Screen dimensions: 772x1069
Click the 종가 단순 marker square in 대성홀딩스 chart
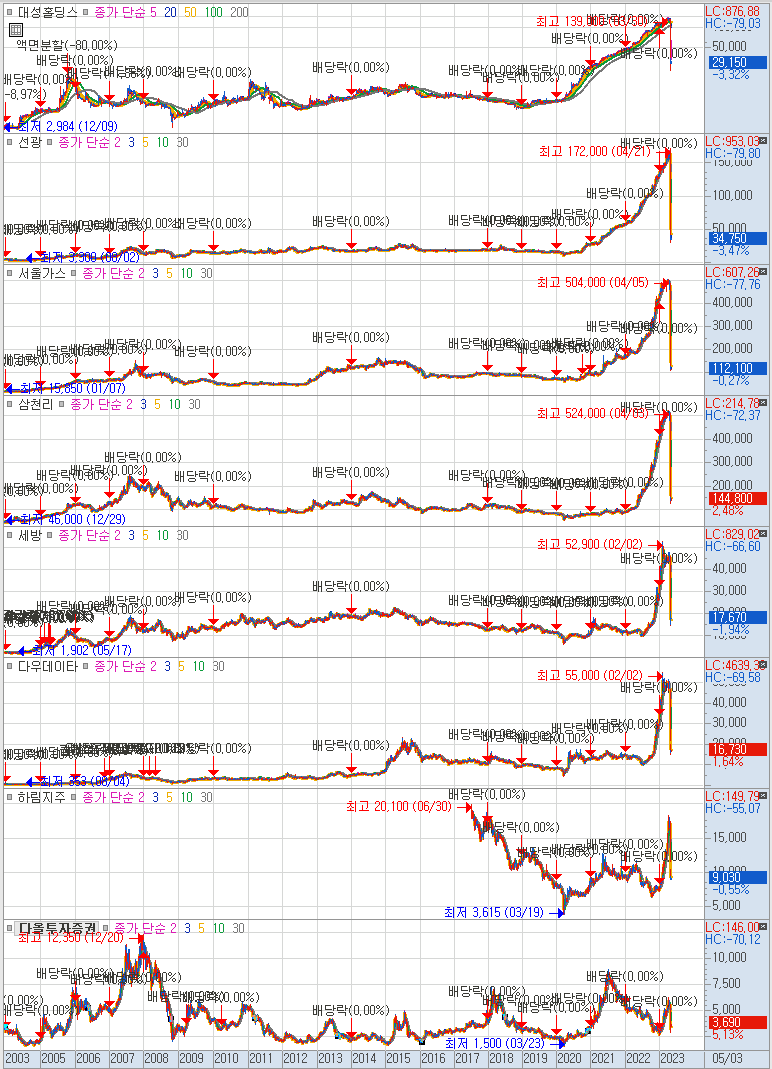86,12
